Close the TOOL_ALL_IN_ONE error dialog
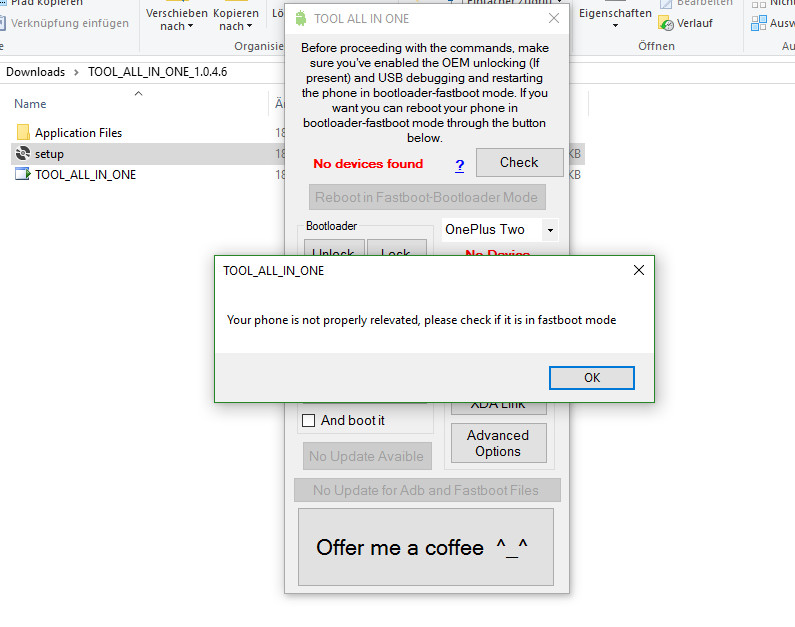795x627 pixels. tap(639, 270)
